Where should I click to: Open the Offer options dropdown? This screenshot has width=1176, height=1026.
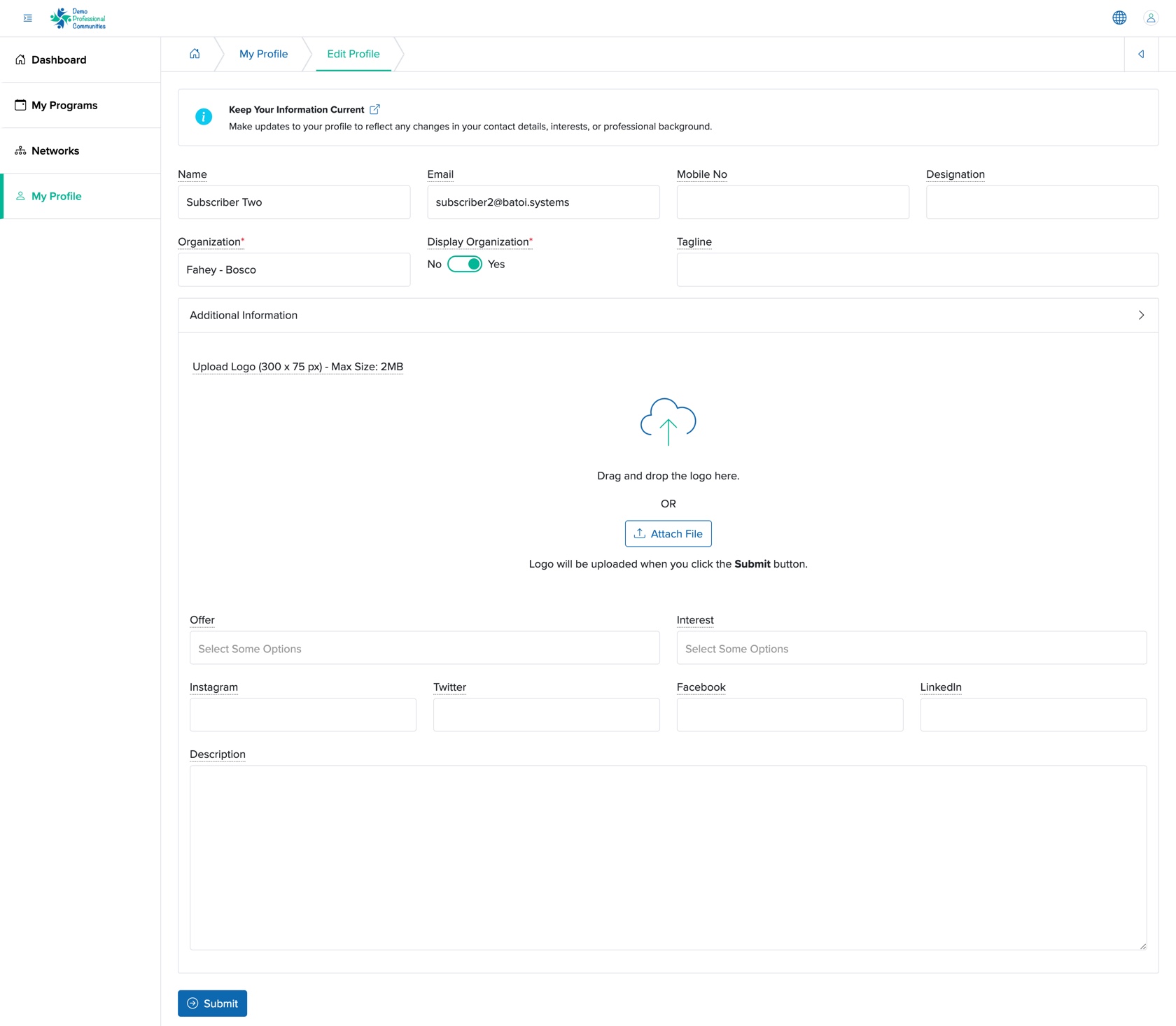tap(424, 648)
